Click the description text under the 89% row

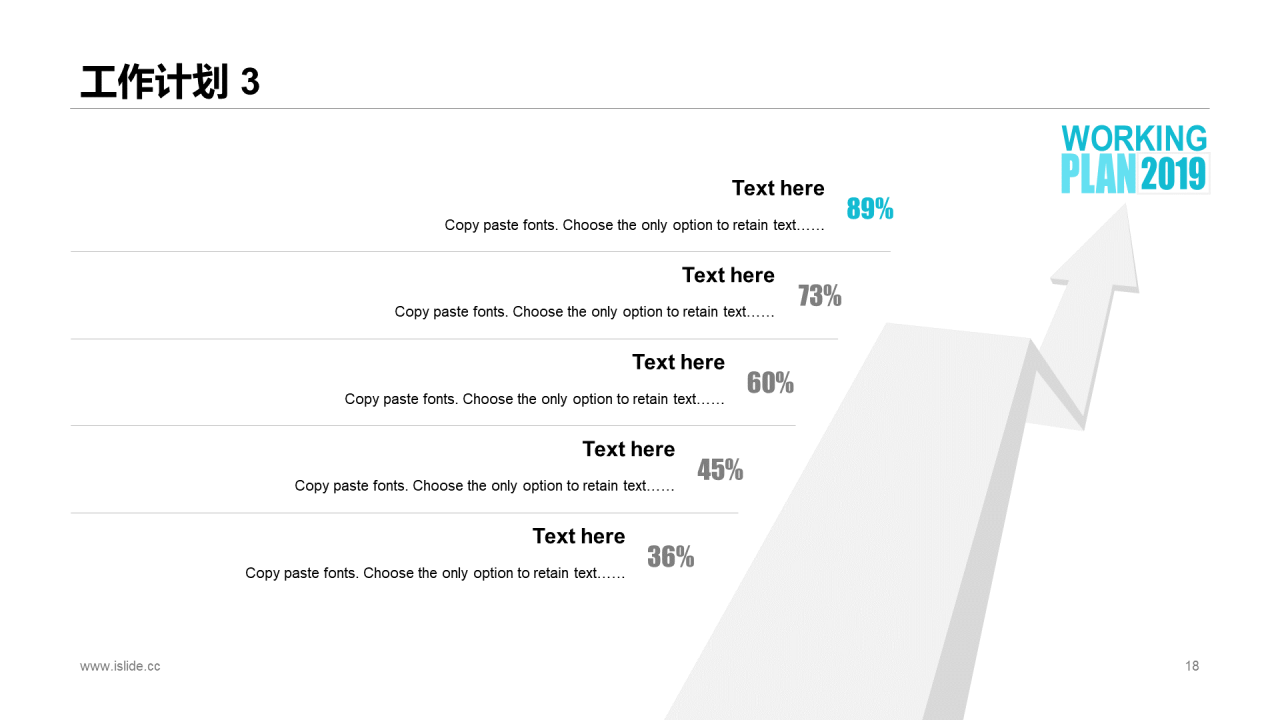[635, 225]
